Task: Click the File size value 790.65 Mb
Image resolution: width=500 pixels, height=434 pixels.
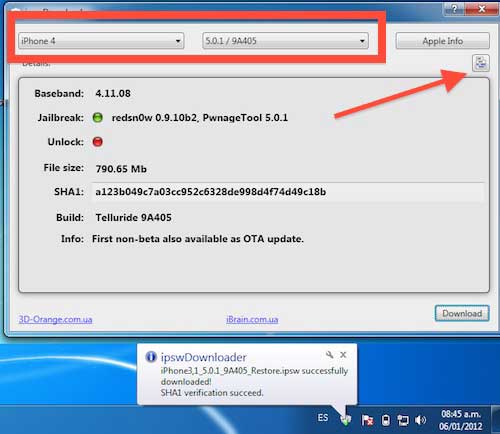Action: 121,169
